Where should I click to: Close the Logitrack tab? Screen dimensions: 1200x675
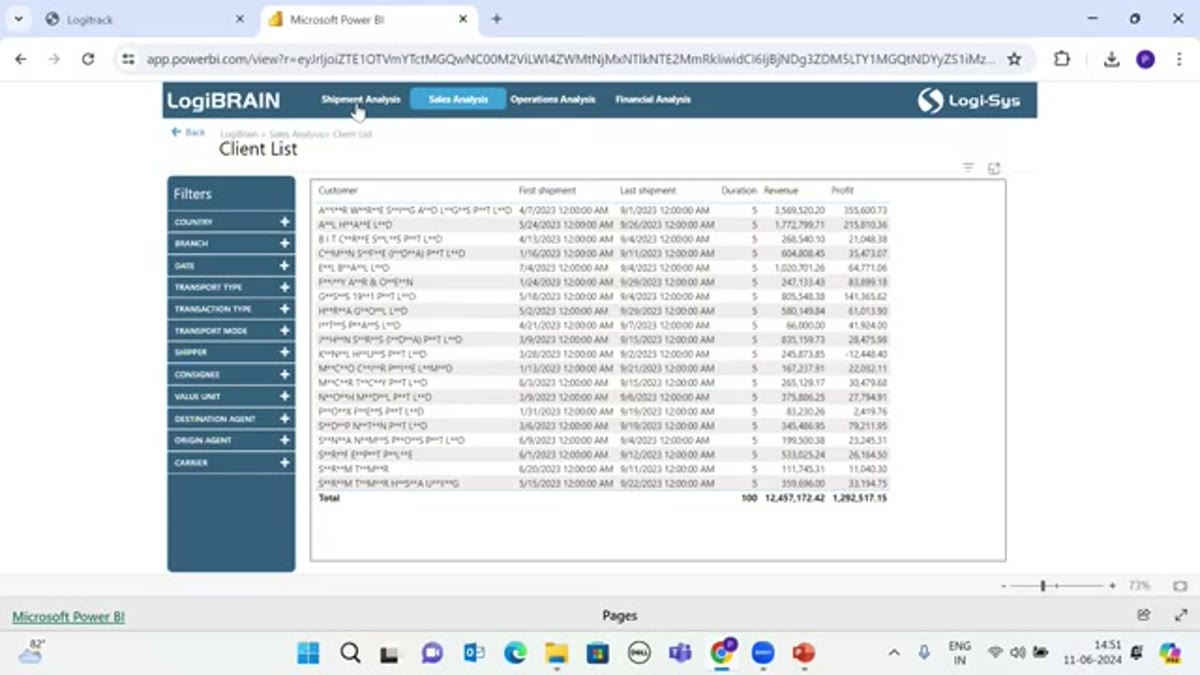[240, 19]
